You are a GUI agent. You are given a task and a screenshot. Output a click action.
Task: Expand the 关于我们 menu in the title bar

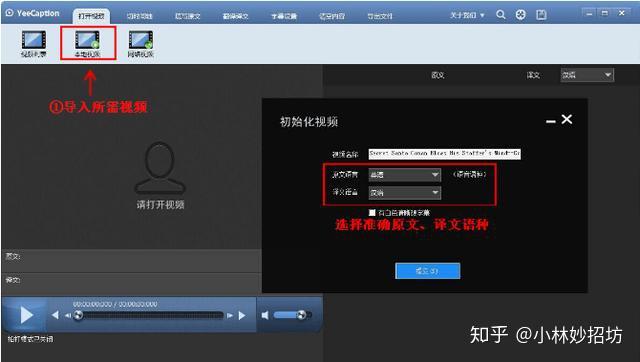[x=467, y=15]
